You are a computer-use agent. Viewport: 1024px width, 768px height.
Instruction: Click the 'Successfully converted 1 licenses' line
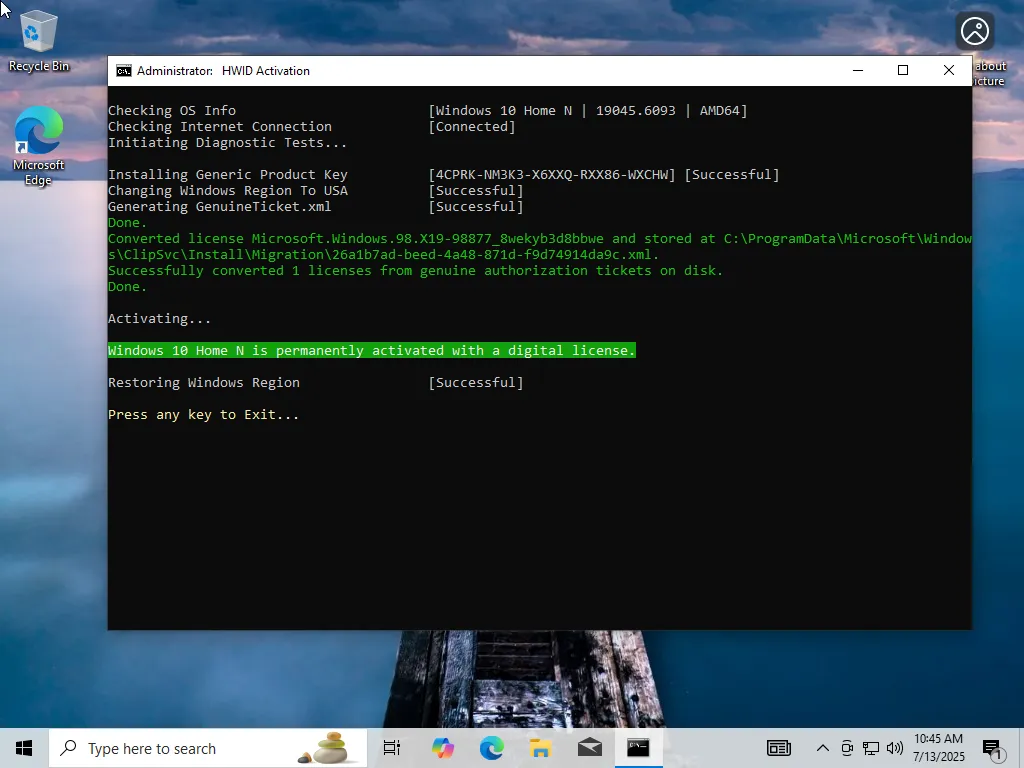(x=415, y=271)
